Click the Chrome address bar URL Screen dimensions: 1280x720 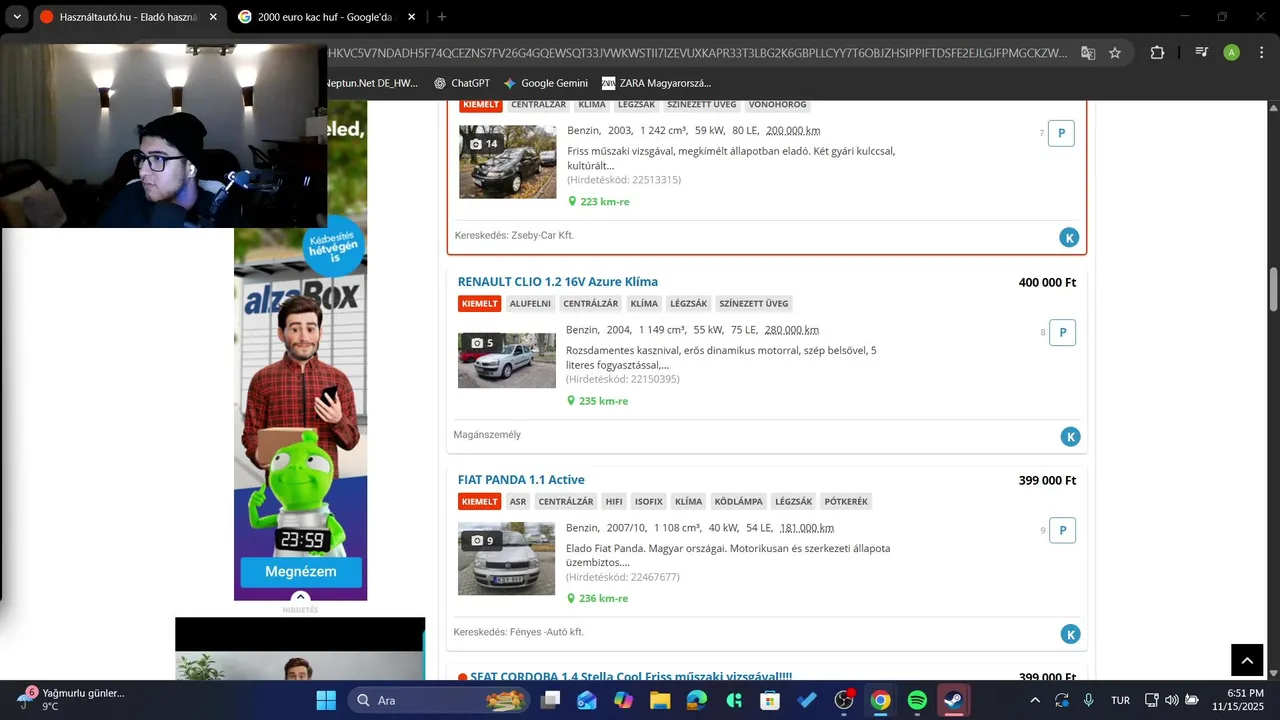[x=697, y=53]
